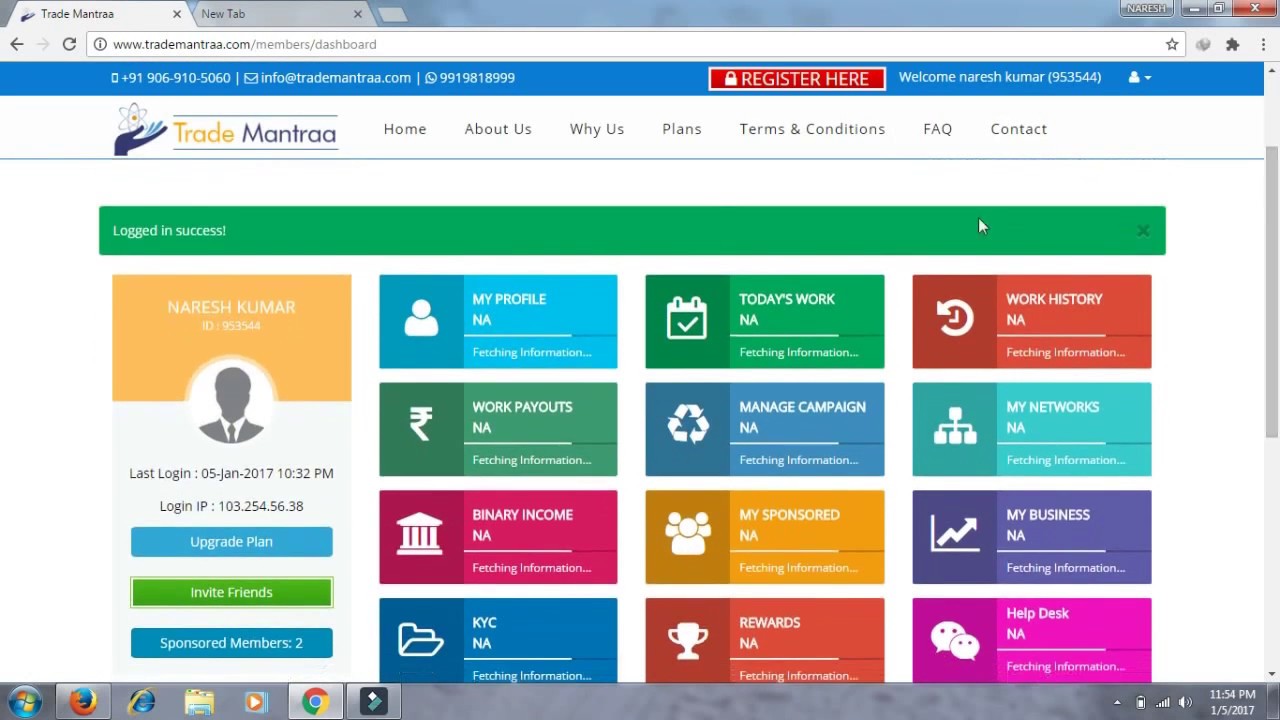Click the Last Login date text

tap(231, 473)
